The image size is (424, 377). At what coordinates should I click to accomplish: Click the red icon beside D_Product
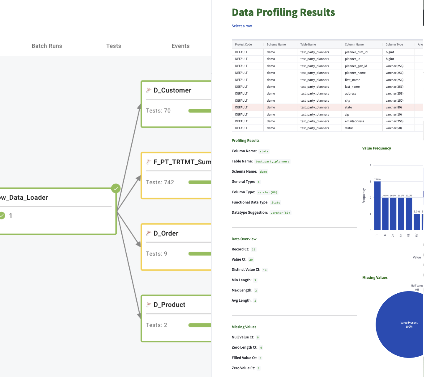pos(148,304)
